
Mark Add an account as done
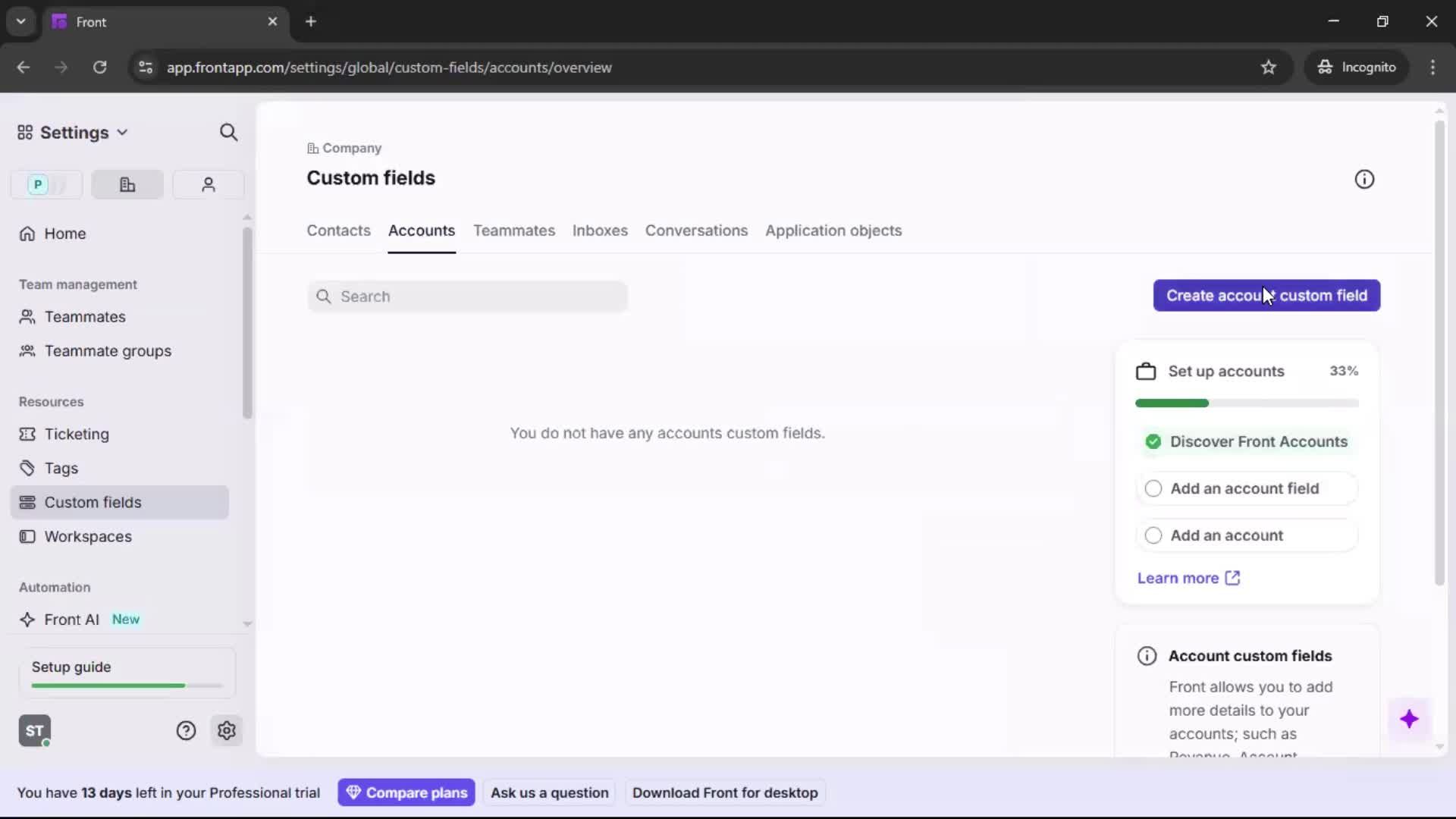coord(1153,535)
